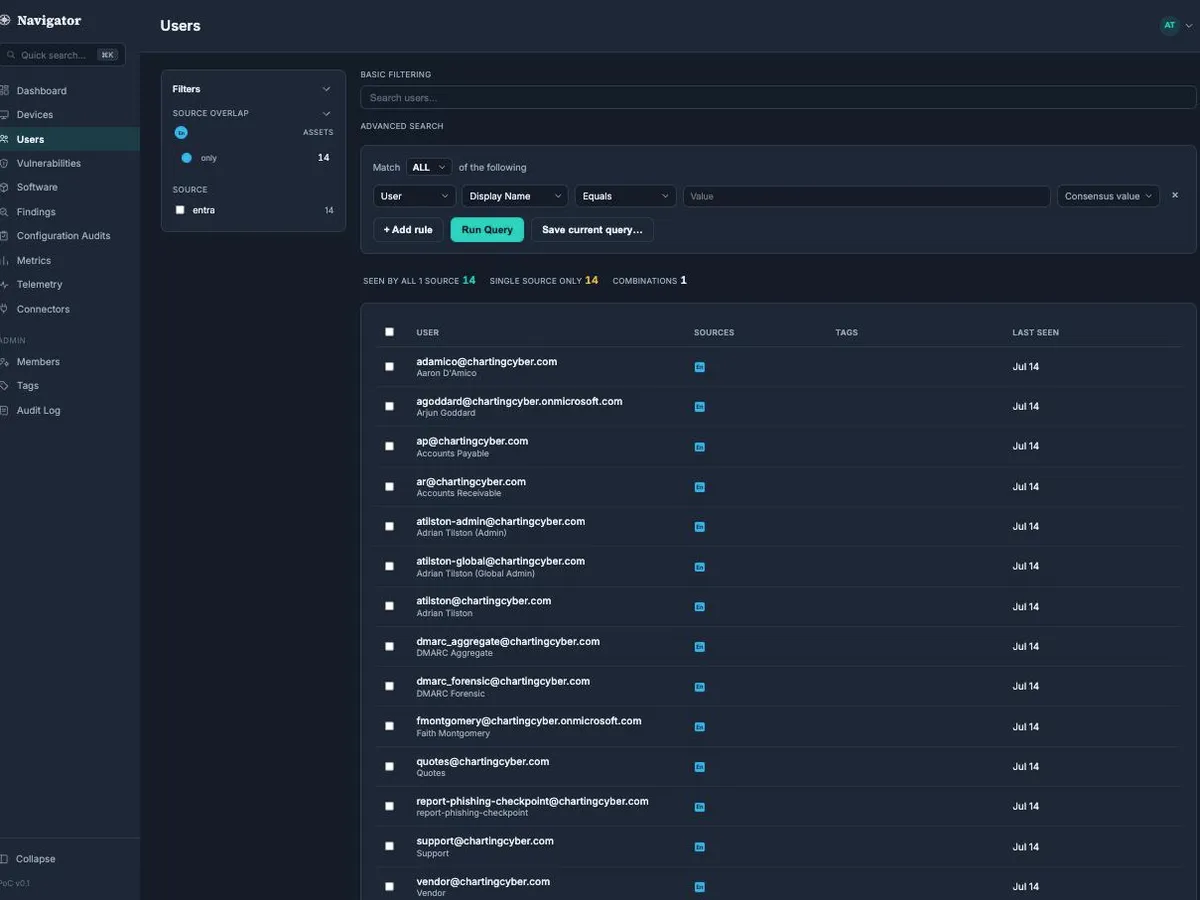The image size is (1200, 900).
Task: Open the User entity dropdown
Action: pyautogui.click(x=414, y=196)
